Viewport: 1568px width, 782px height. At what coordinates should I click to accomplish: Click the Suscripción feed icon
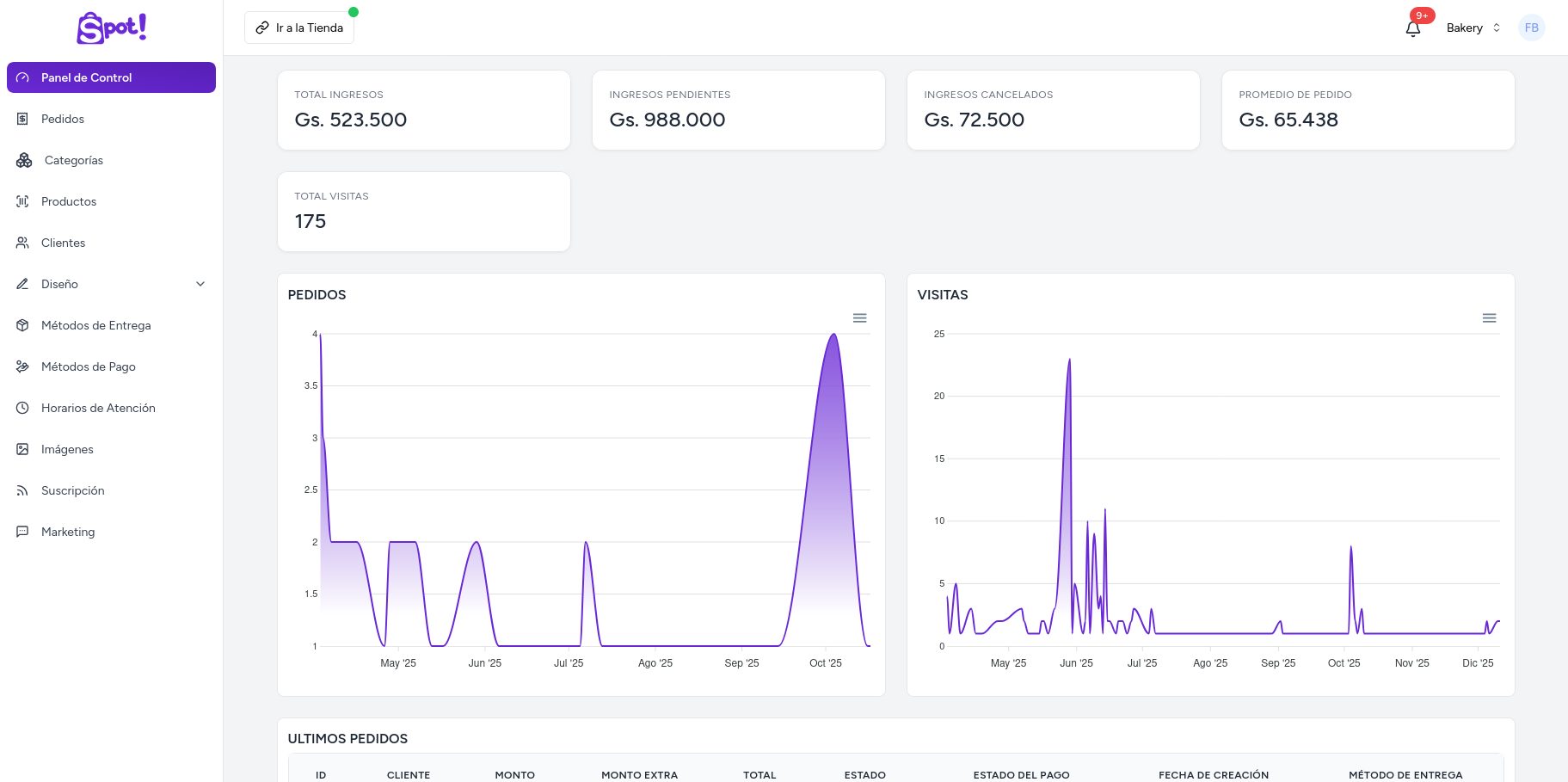click(x=23, y=490)
